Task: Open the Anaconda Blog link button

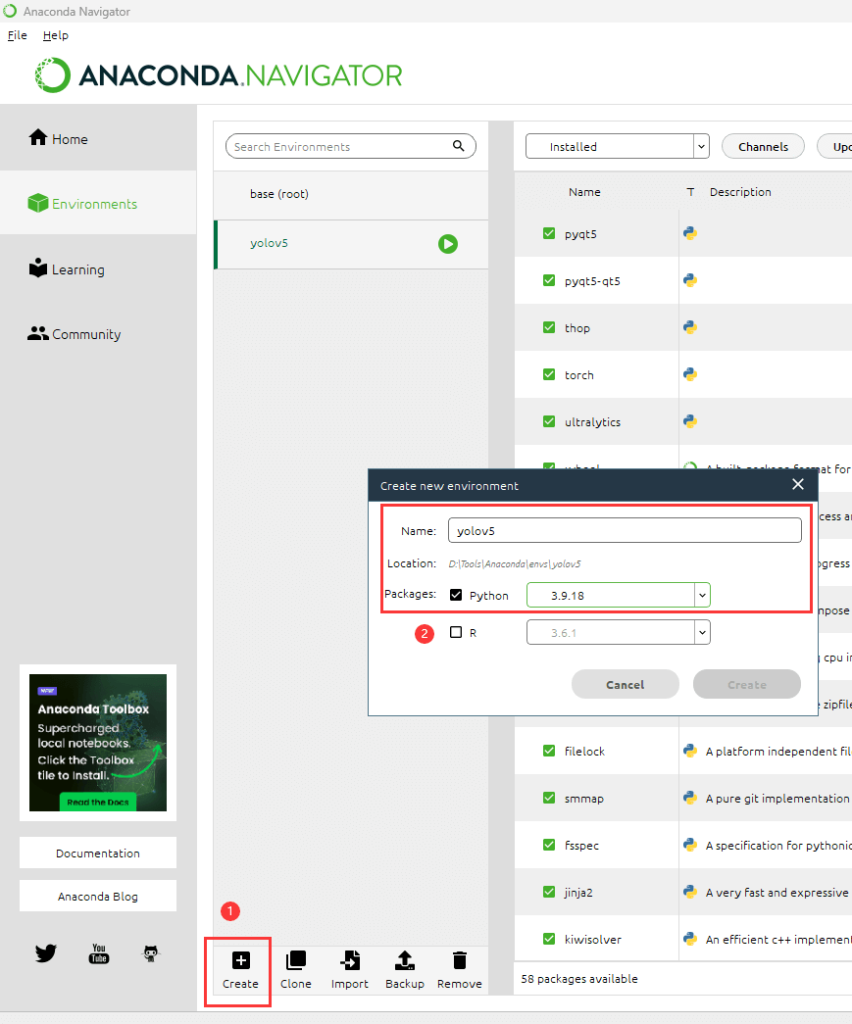Action: pos(98,896)
